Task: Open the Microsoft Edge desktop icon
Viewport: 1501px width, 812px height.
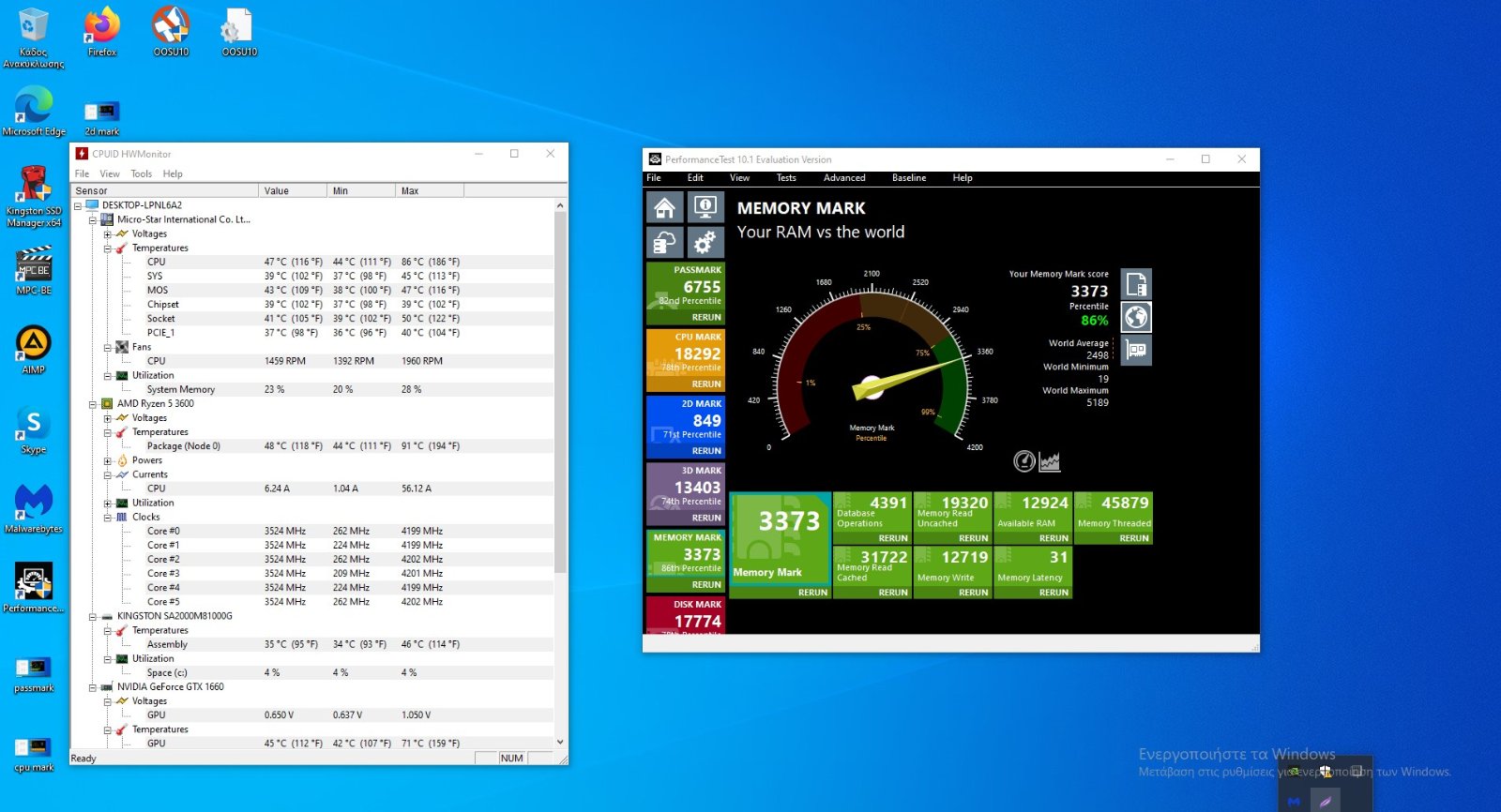Action: 34,111
